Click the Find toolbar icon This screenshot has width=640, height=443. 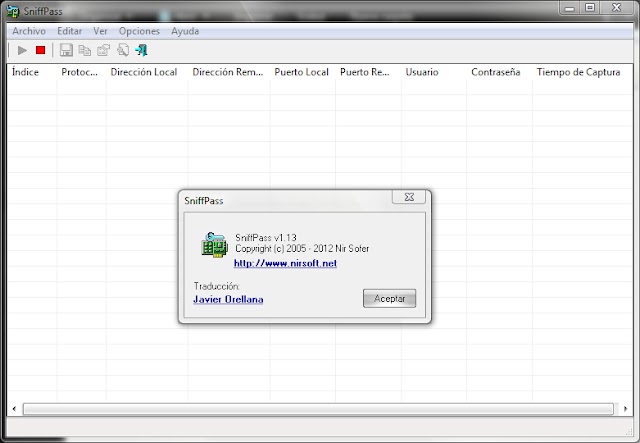[x=123, y=50]
